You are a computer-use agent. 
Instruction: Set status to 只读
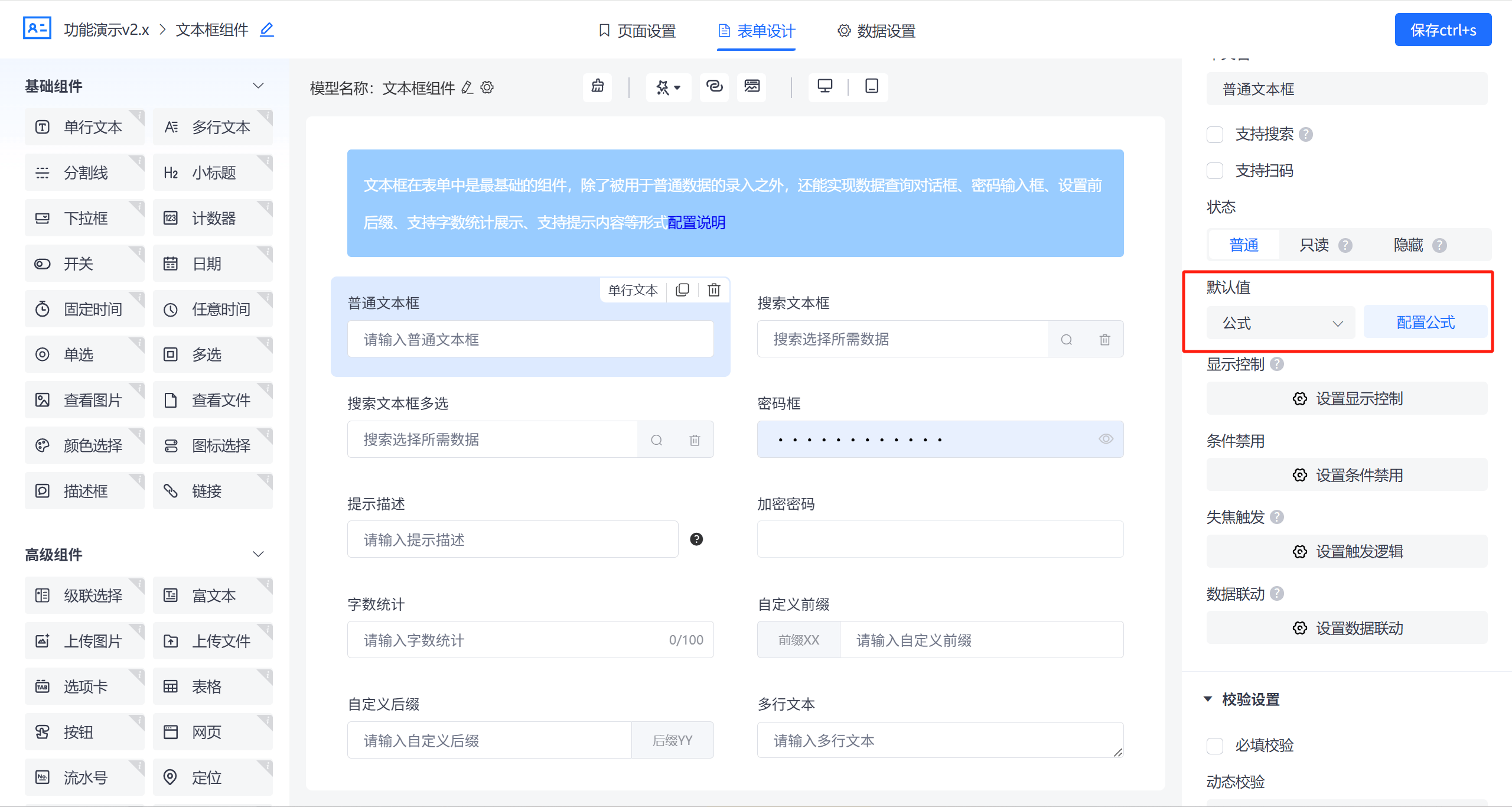1315,245
